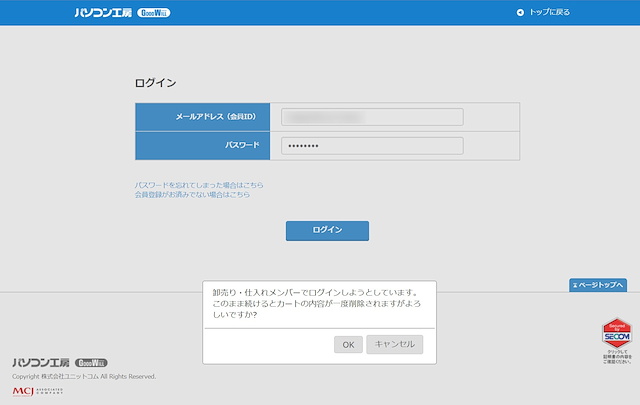640x405 pixels.
Task: Select the ログイン page heading text
Action: 156,83
